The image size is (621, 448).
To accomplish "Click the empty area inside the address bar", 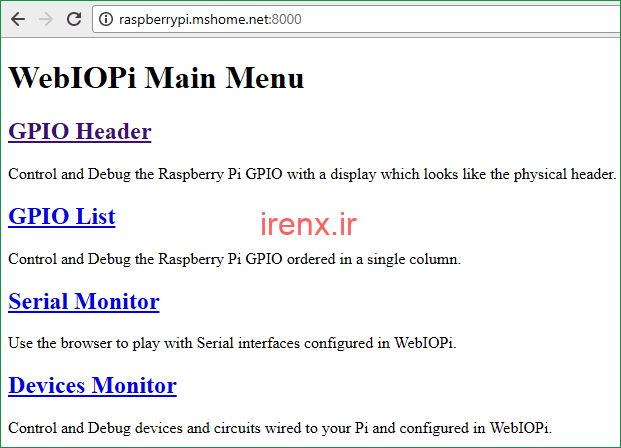I will 459,19.
